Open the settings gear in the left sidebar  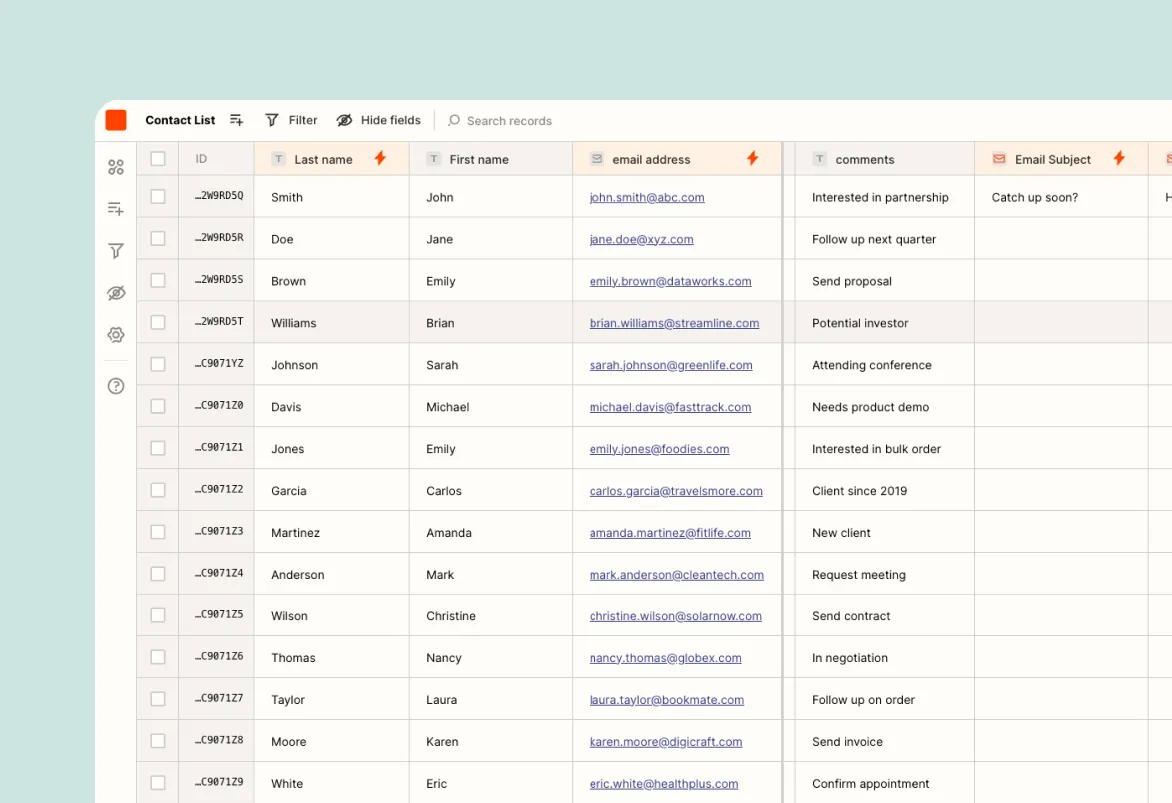click(x=115, y=335)
